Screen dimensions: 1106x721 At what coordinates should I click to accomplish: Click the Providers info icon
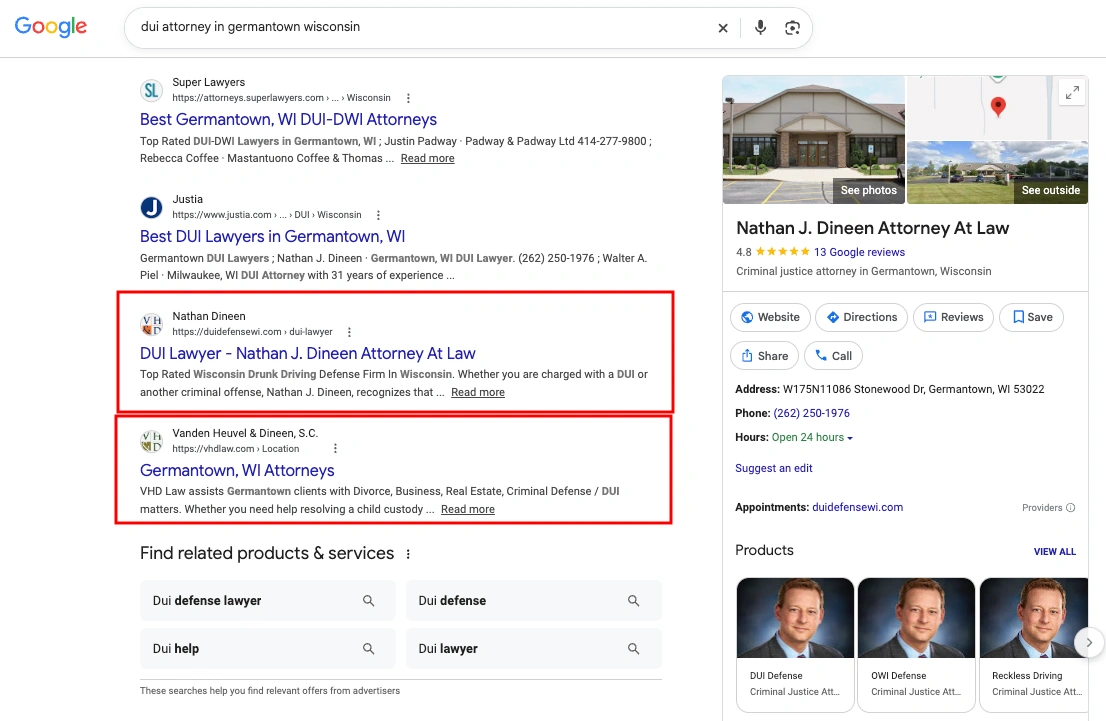[x=1070, y=508]
